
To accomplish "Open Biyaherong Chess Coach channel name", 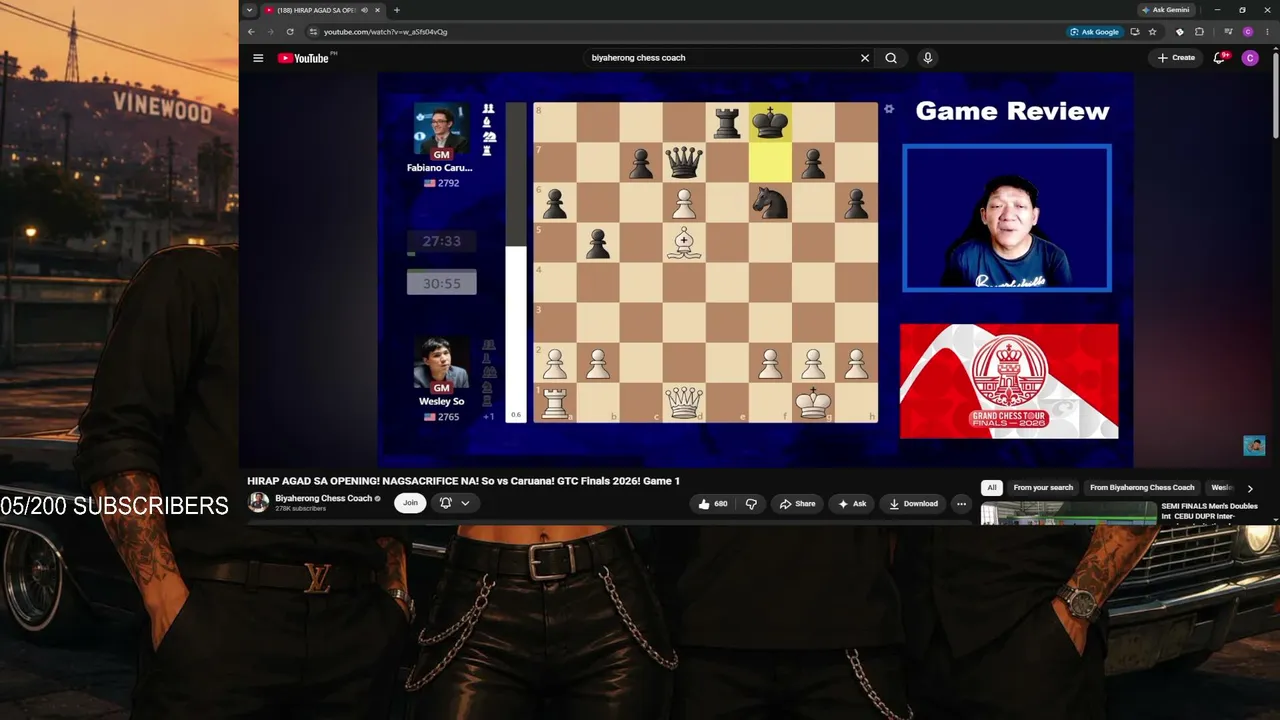I will coord(323,498).
